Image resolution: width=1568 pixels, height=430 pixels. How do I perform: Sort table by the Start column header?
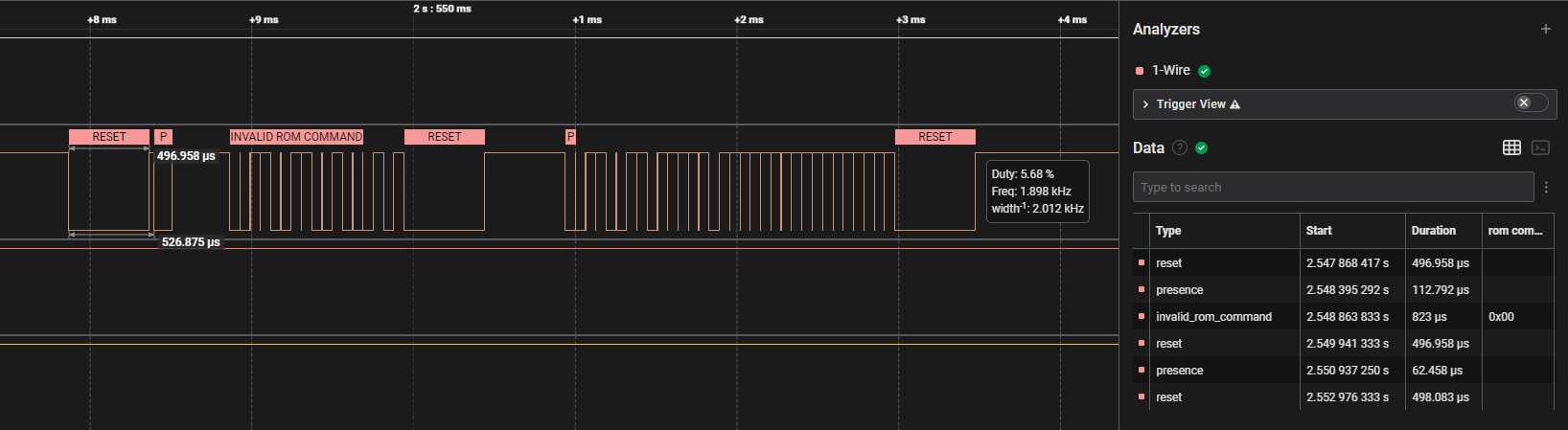click(x=1319, y=231)
